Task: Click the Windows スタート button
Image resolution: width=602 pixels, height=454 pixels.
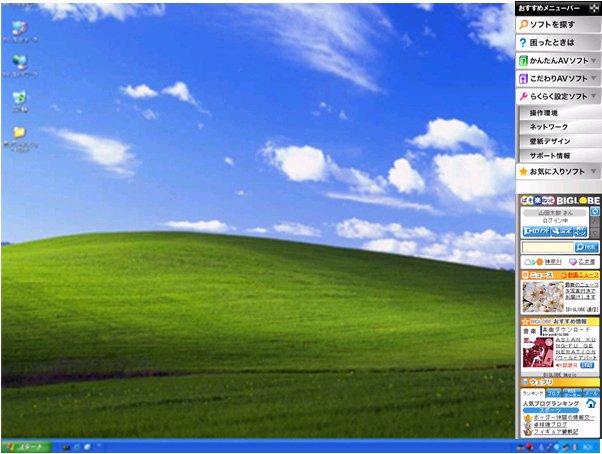Action: pos(27,447)
